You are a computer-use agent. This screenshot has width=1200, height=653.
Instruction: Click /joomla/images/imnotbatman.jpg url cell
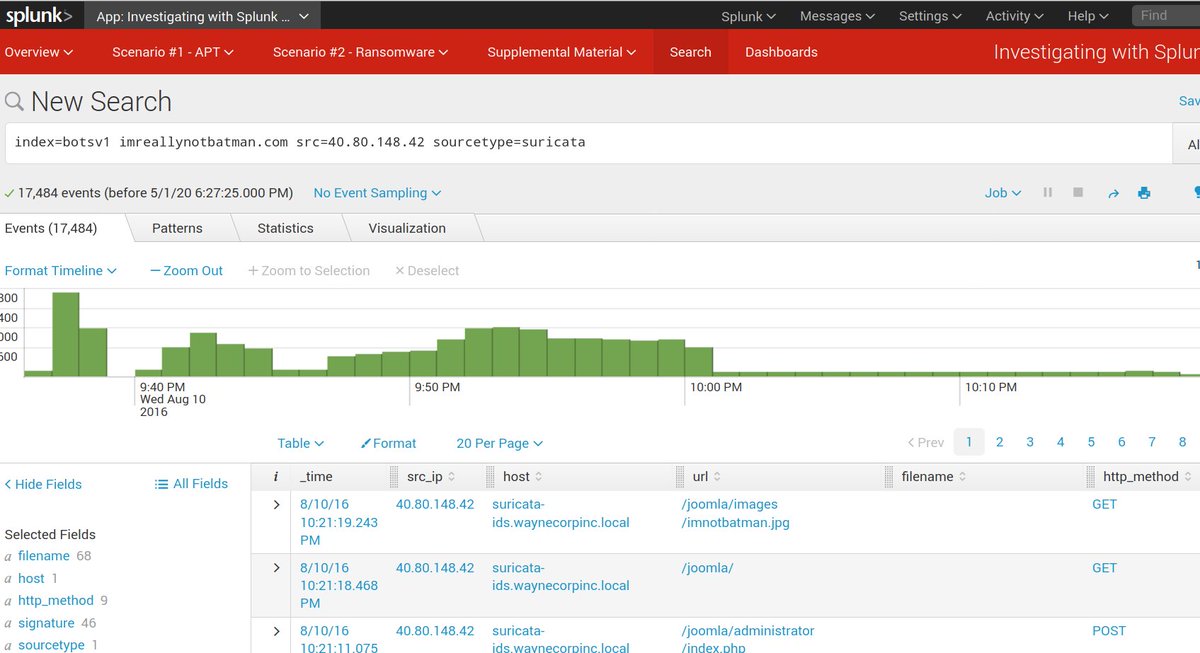click(x=735, y=513)
